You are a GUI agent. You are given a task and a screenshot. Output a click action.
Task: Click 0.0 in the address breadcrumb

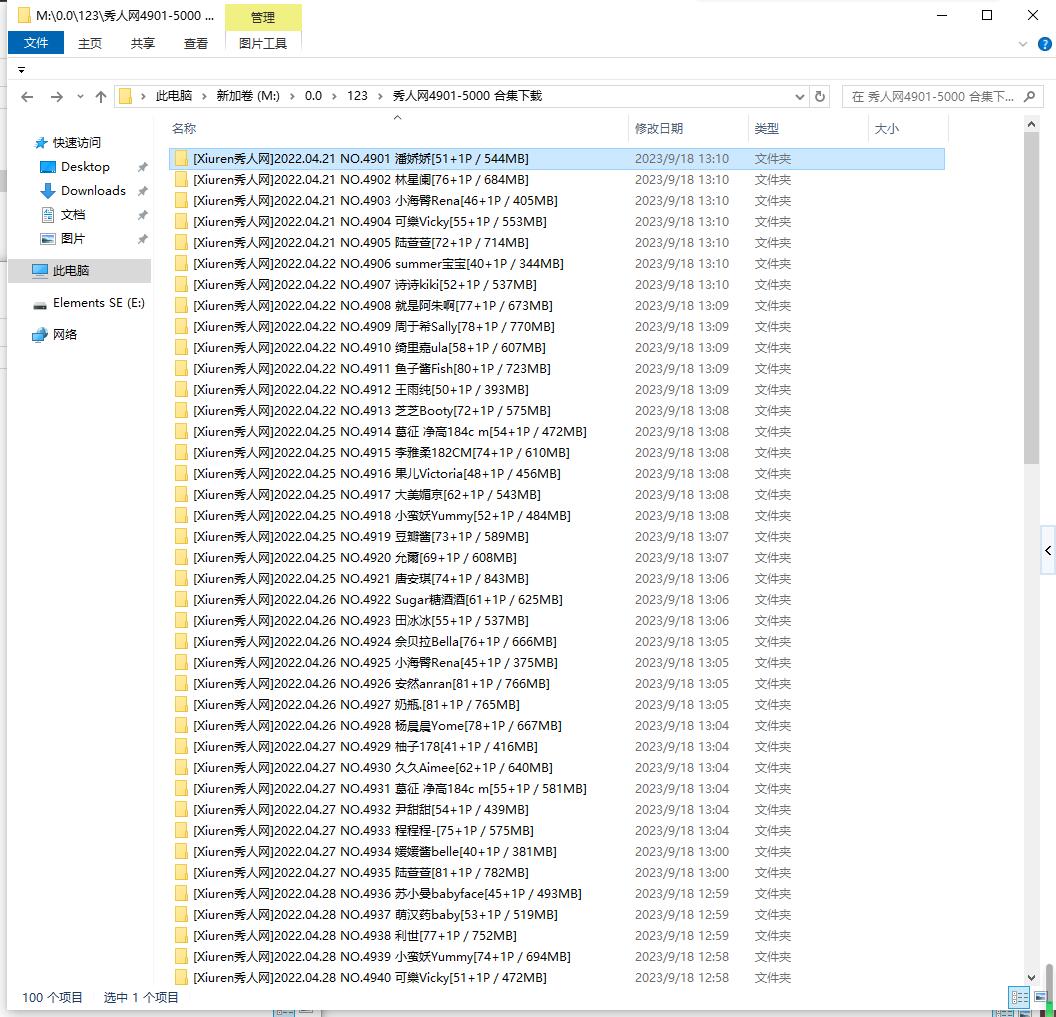click(313, 96)
